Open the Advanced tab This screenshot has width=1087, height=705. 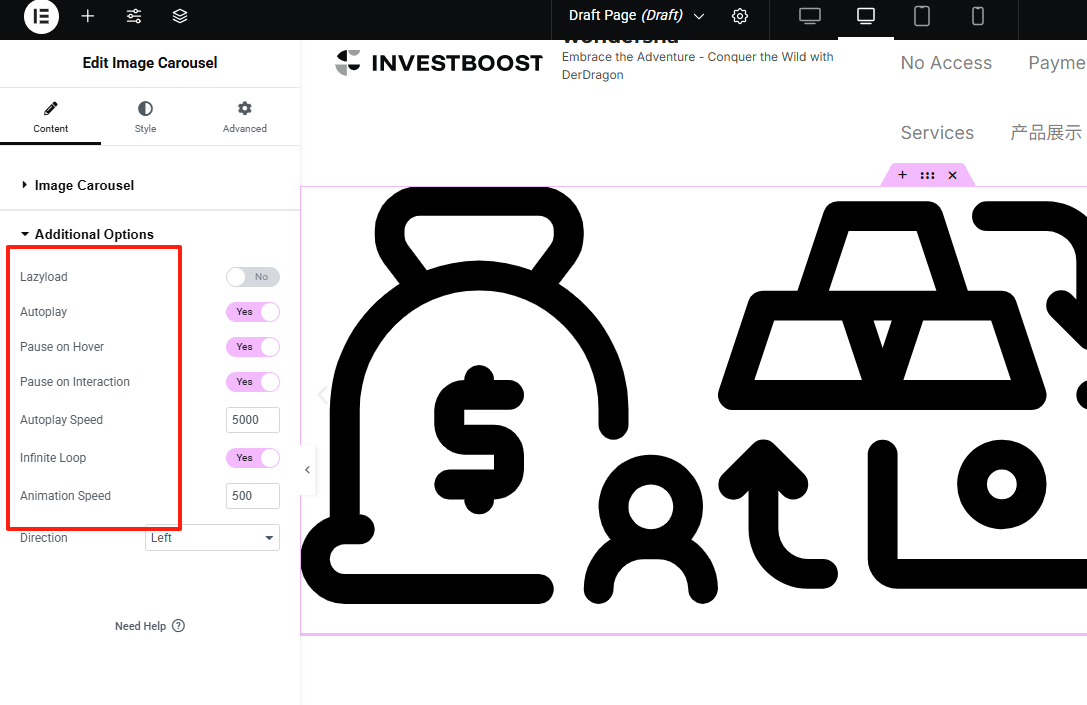pyautogui.click(x=245, y=117)
